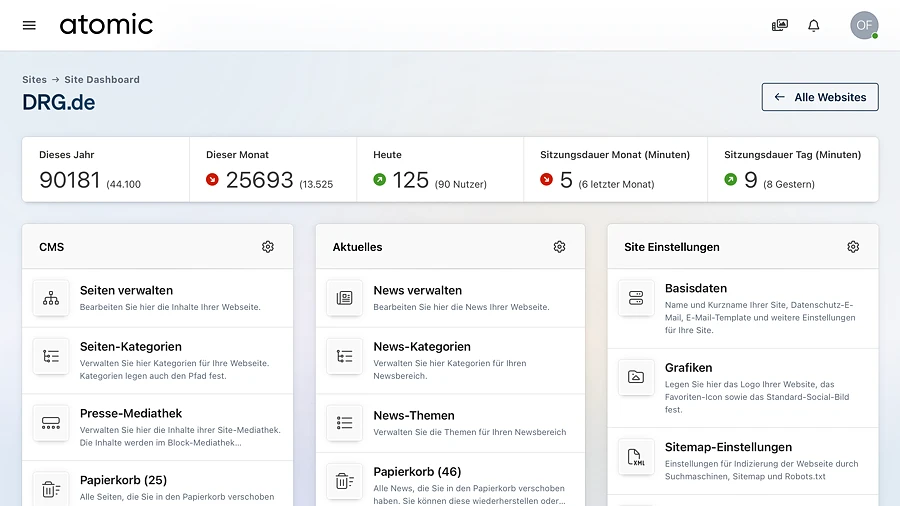Select Presse-Mediathek entry
900x506 pixels.
[x=131, y=413]
